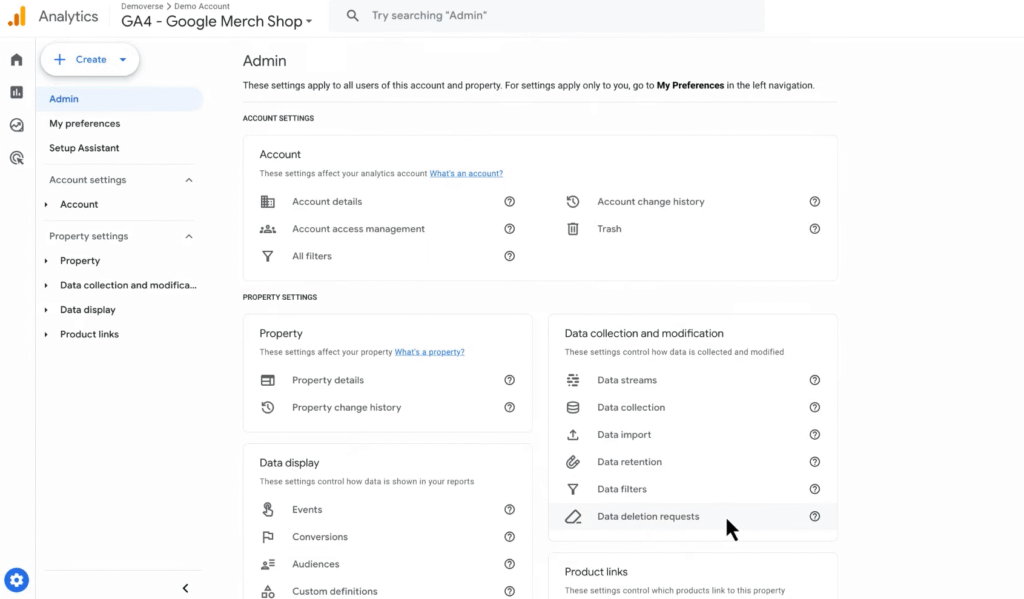Click the Trash bin icon
Viewport: 1024px width, 599px height.
coord(573,229)
